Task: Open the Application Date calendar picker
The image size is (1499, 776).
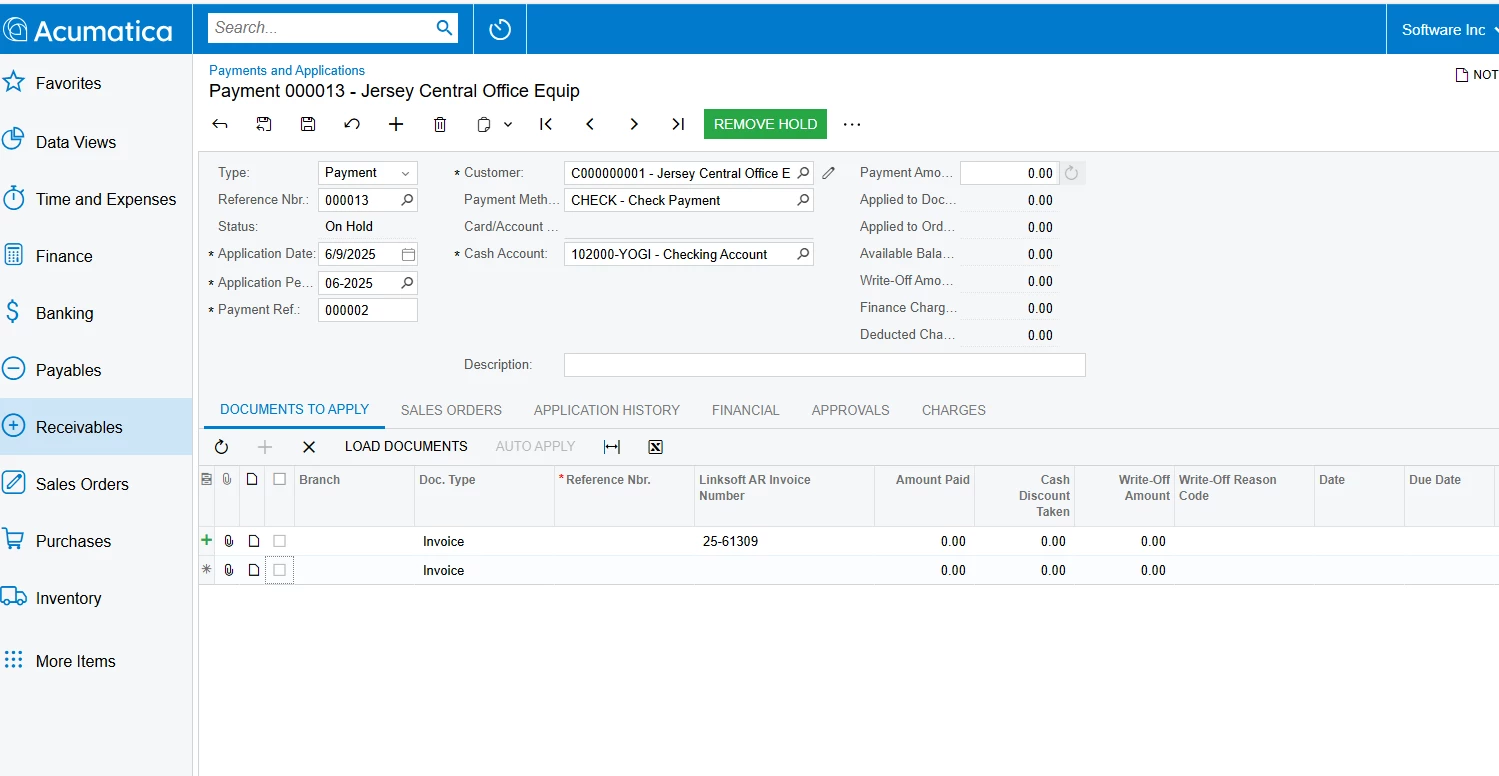Action: (x=408, y=254)
